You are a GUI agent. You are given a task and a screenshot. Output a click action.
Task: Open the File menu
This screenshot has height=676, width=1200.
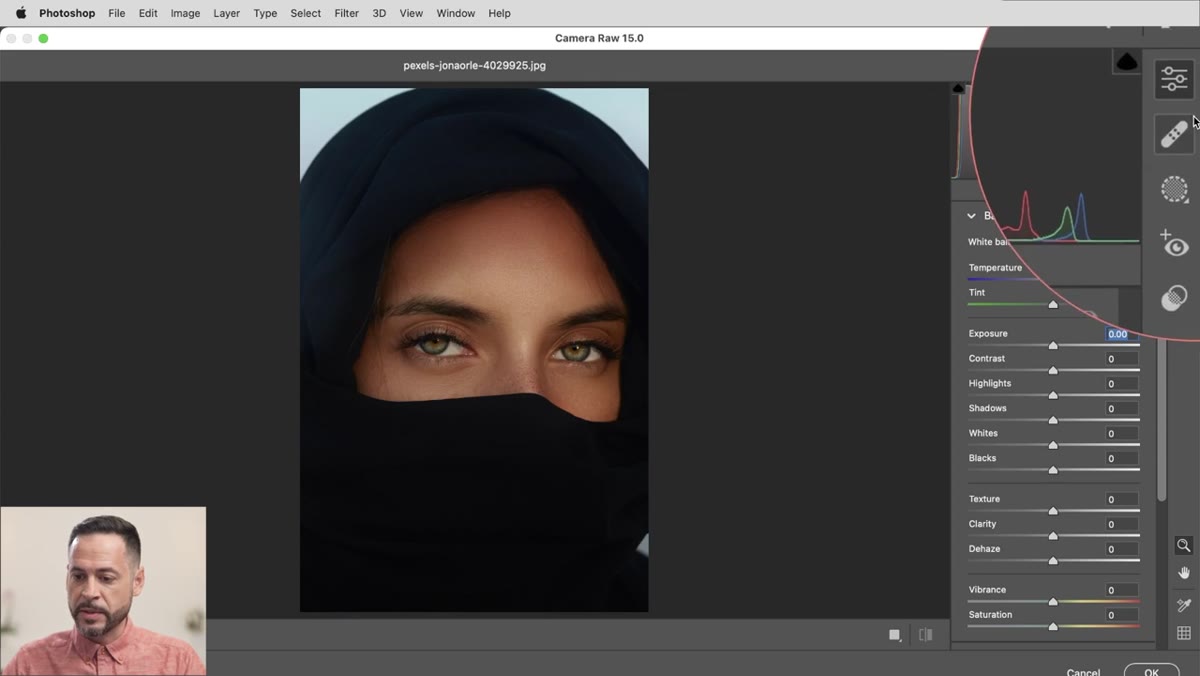point(117,13)
